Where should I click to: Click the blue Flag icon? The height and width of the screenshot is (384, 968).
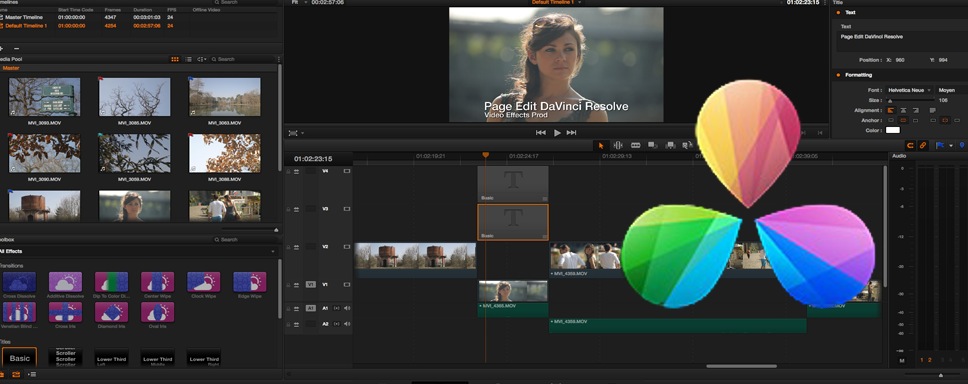[940, 146]
